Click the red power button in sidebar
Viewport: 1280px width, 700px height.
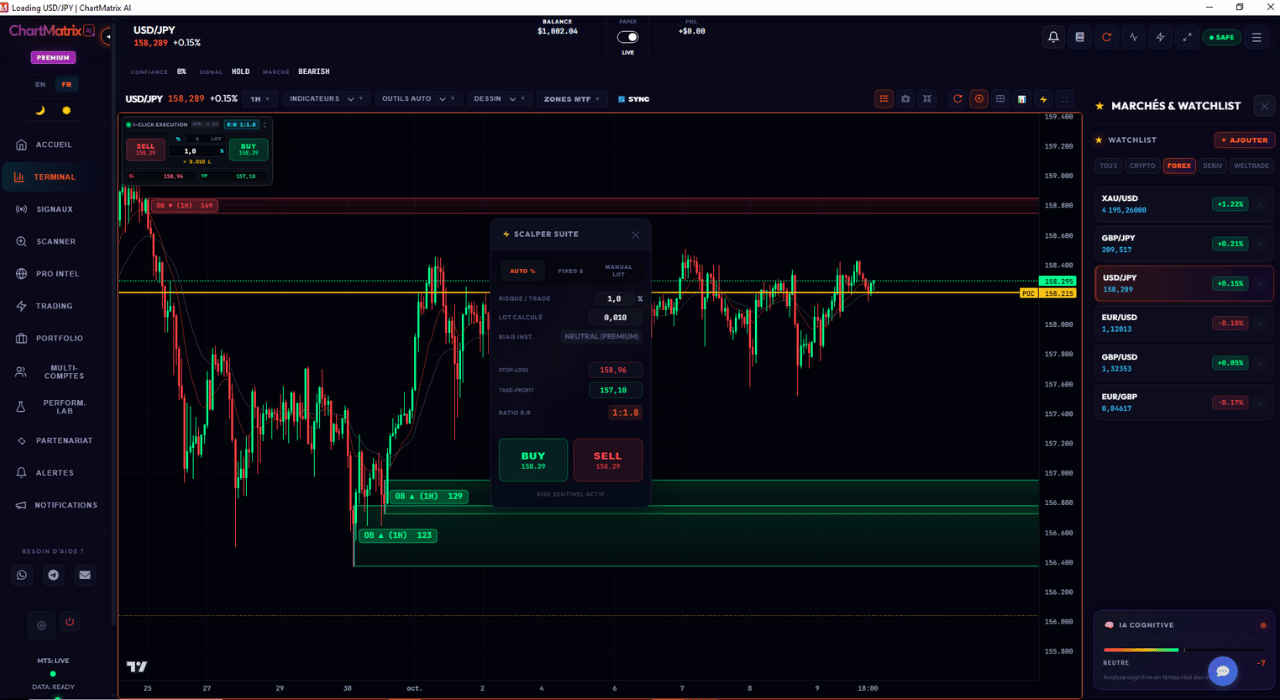pos(70,621)
